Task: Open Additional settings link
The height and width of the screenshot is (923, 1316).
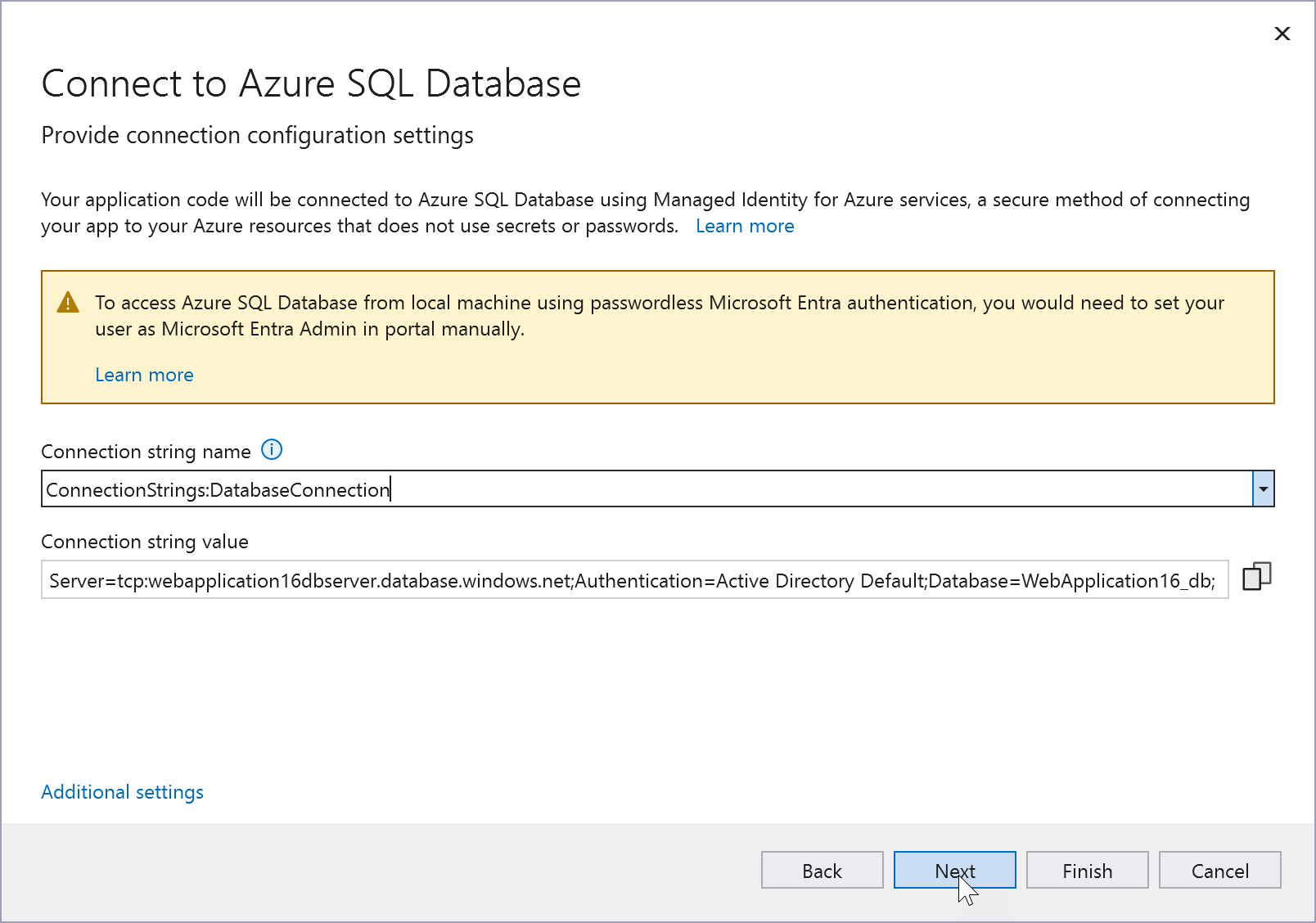Action: click(x=123, y=792)
